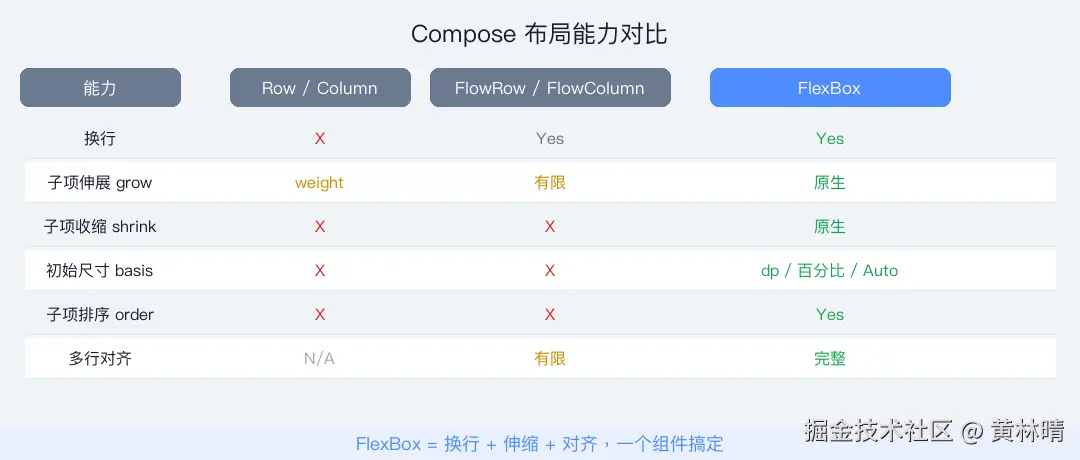Click the Compose 布局能力对比 title
1080x460 pixels.
[x=539, y=34]
